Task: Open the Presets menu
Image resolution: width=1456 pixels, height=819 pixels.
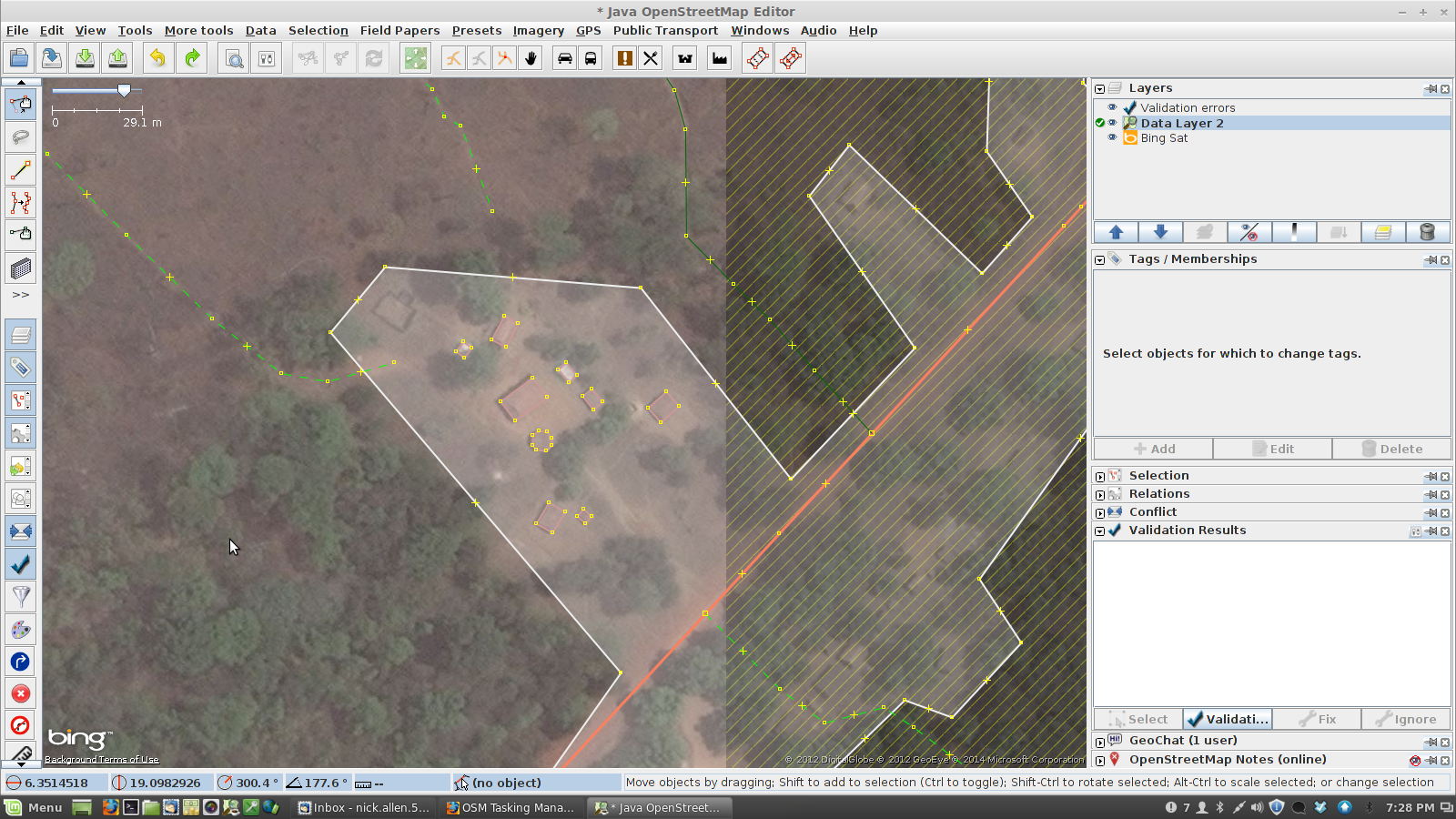Action: (477, 30)
